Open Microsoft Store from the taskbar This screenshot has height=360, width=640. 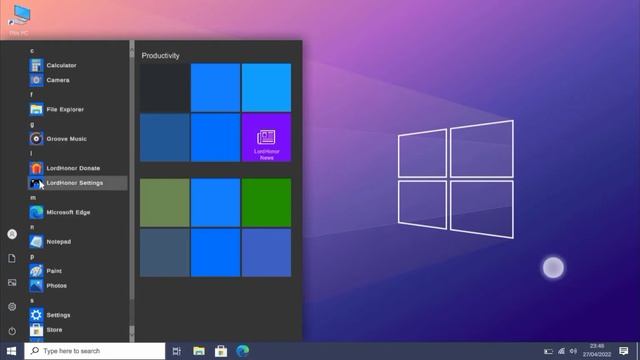point(221,351)
